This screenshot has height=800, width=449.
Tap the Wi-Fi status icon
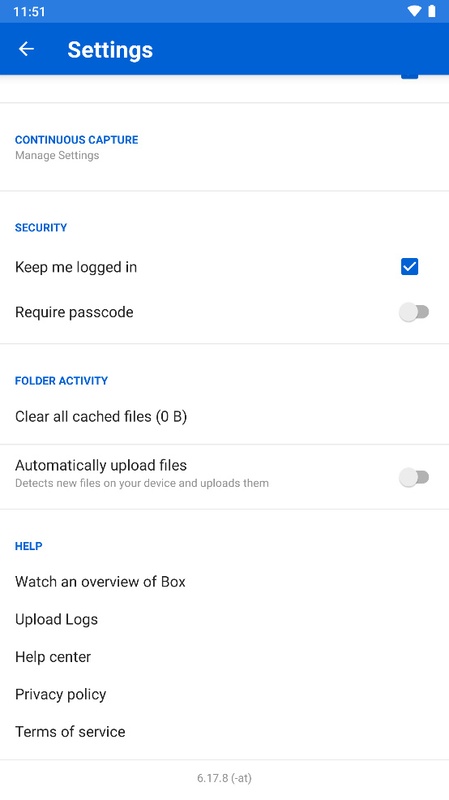point(414,11)
